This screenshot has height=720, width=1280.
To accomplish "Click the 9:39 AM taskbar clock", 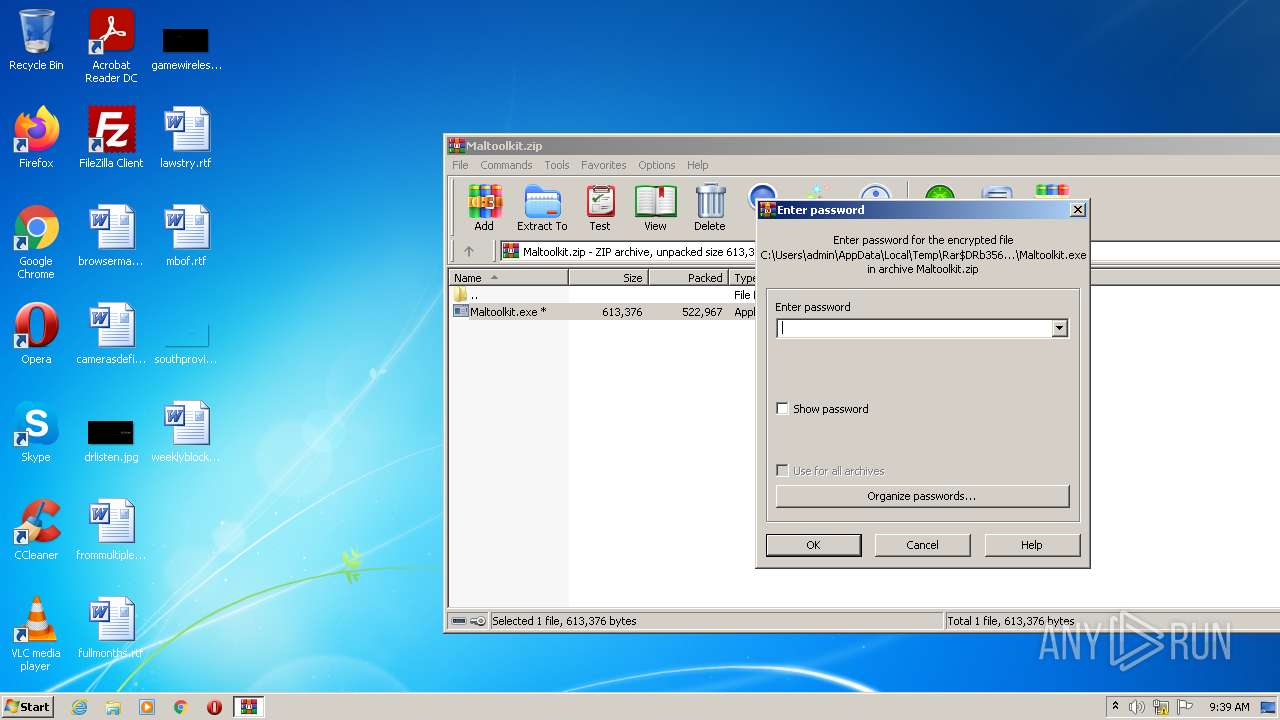I will [1229, 707].
